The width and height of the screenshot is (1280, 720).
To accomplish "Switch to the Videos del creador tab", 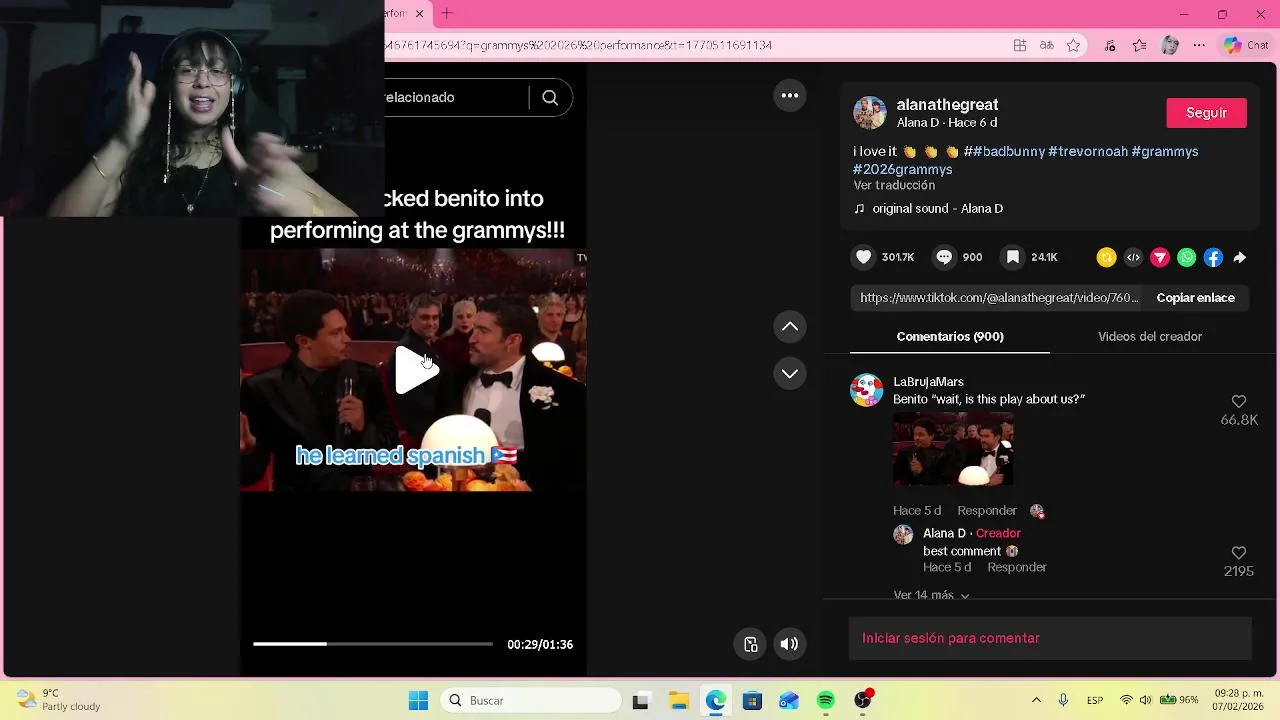I will pyautogui.click(x=1150, y=336).
